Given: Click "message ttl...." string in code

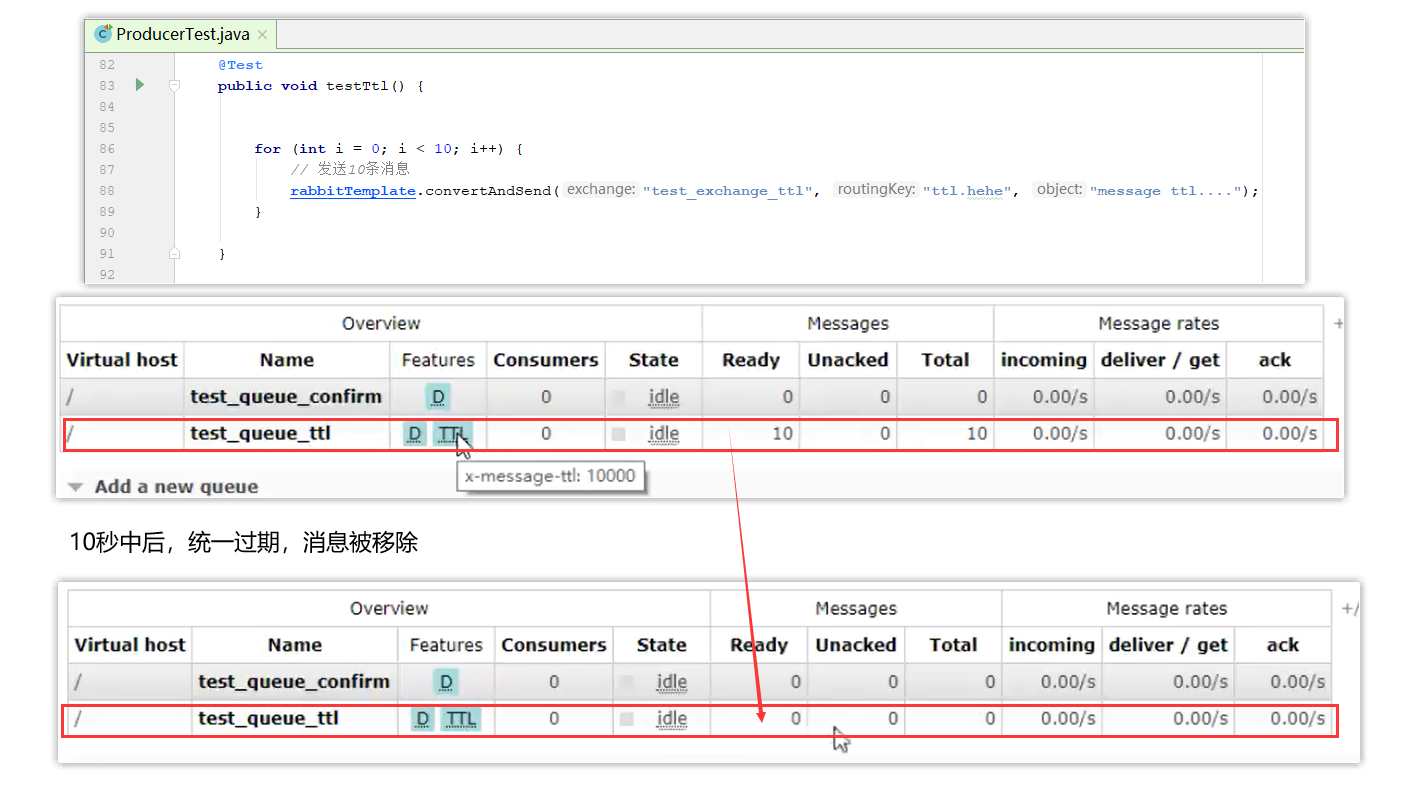Looking at the screenshot, I should click(1166, 191).
